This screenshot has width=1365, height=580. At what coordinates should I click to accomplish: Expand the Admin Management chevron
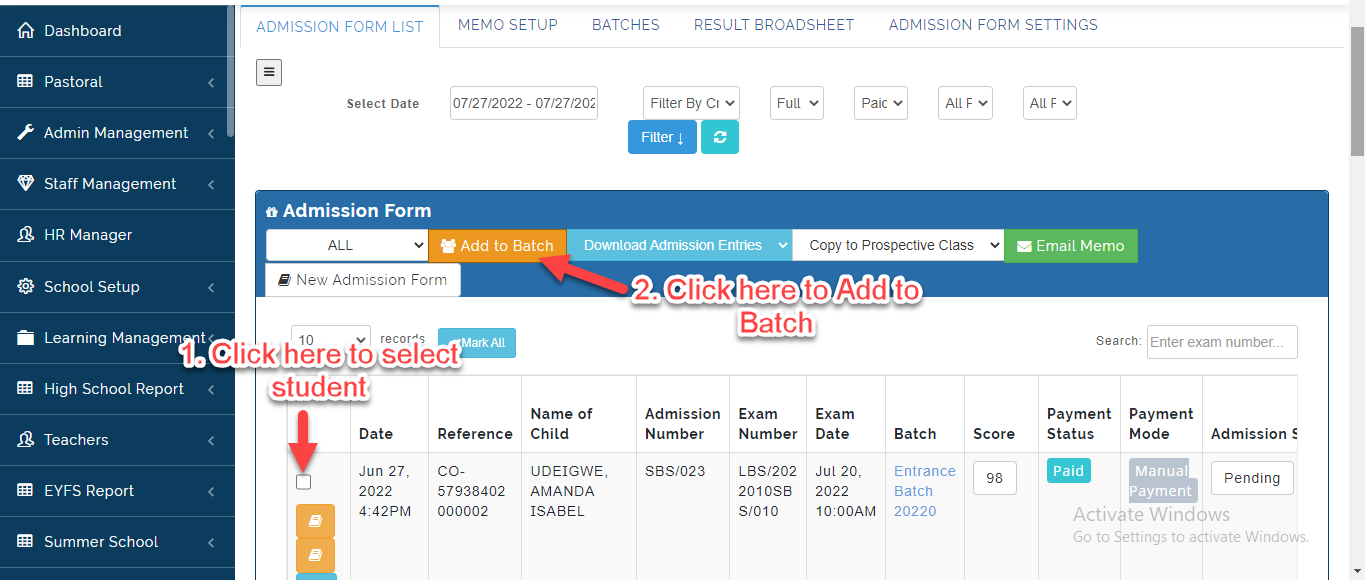211,133
